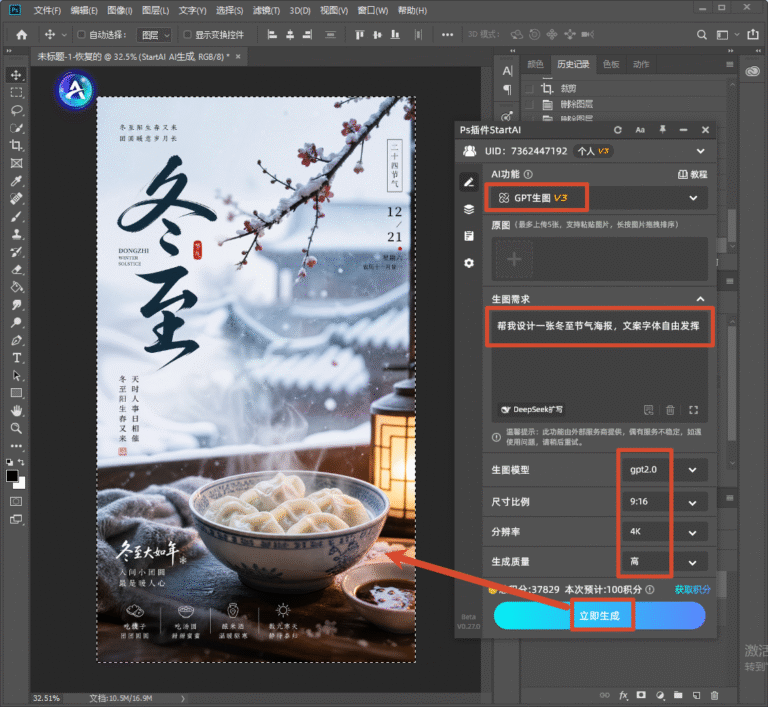The height and width of the screenshot is (707, 768).
Task: Click the Aa font size icon in StartAI
Action: (640, 130)
